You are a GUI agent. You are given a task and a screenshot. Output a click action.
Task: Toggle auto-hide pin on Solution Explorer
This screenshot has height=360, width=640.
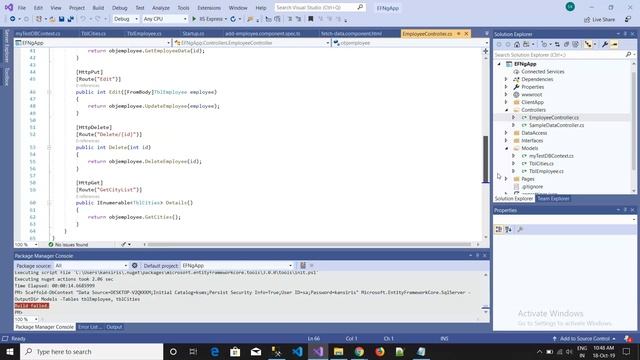pos(625,34)
